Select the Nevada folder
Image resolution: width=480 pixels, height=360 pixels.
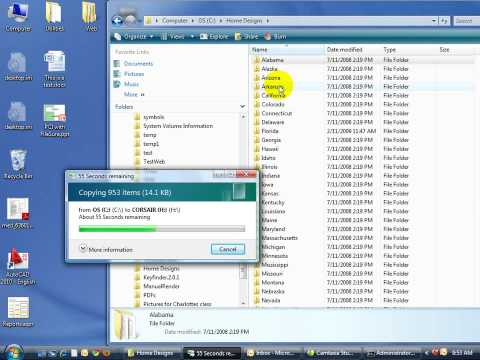point(271,301)
